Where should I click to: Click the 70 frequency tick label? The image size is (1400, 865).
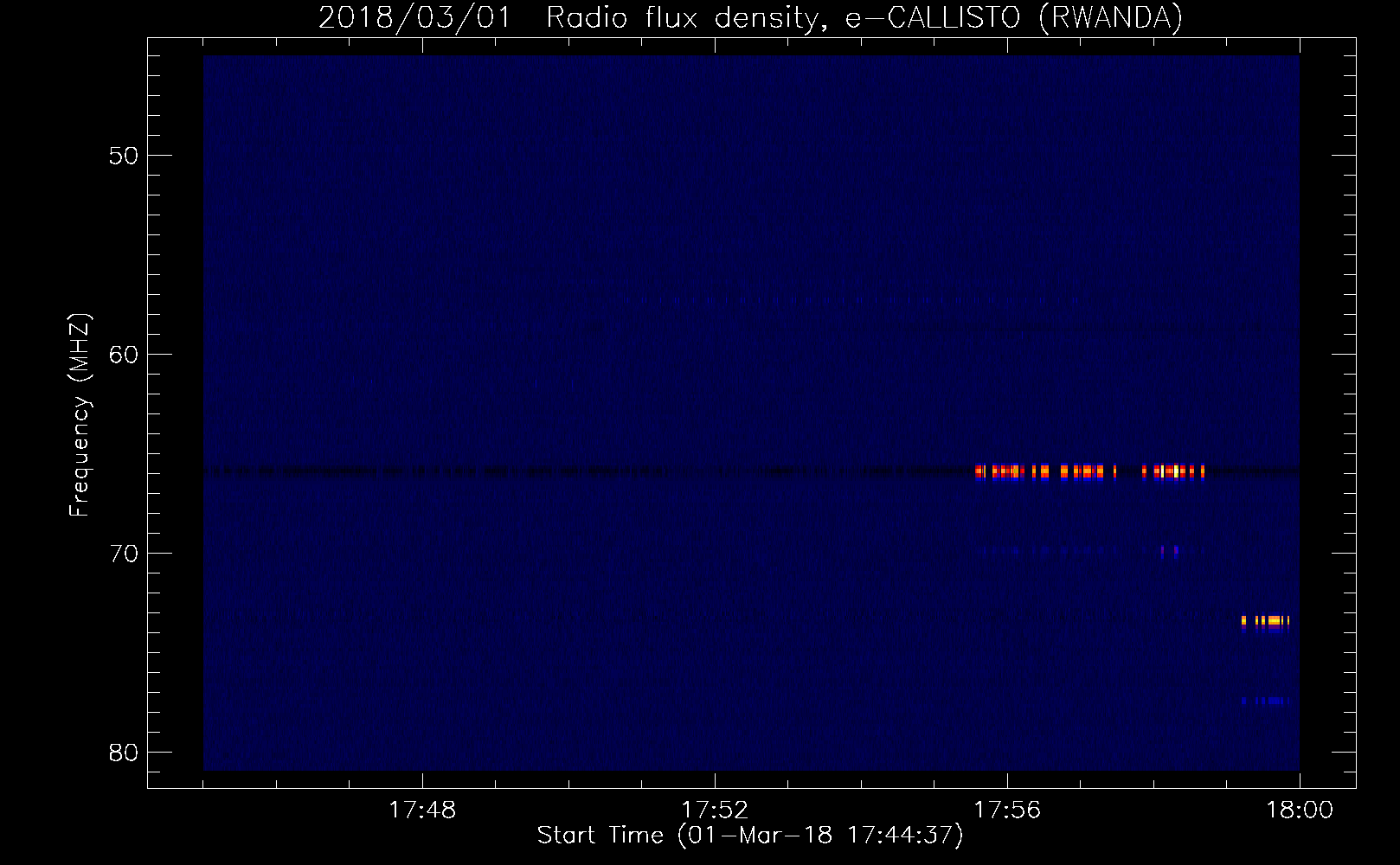125,554
